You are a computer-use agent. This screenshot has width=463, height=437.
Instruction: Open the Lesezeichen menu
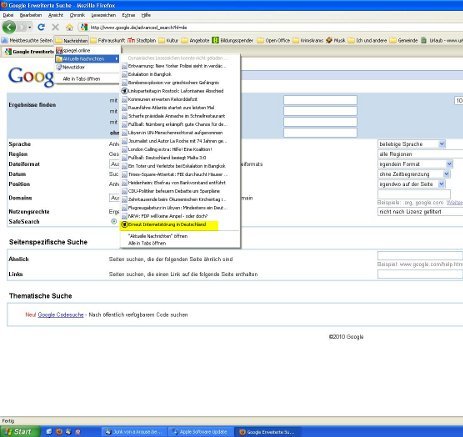pyautogui.click(x=103, y=15)
